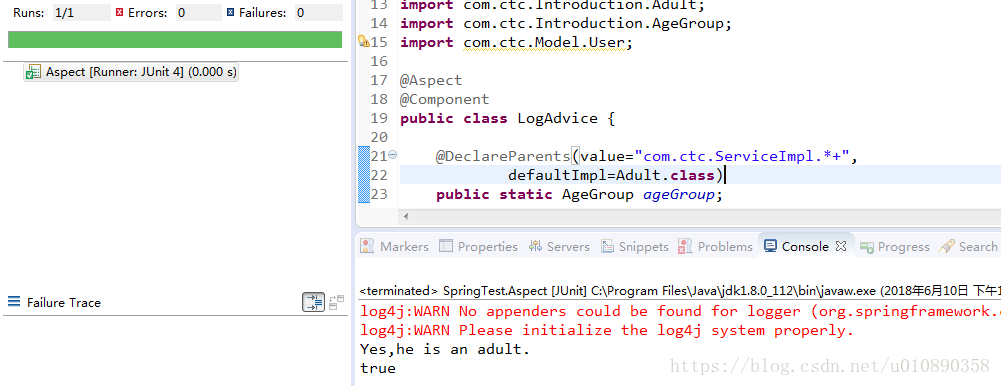
Task: Click the 'true' console output line
Action: pyautogui.click(x=378, y=368)
